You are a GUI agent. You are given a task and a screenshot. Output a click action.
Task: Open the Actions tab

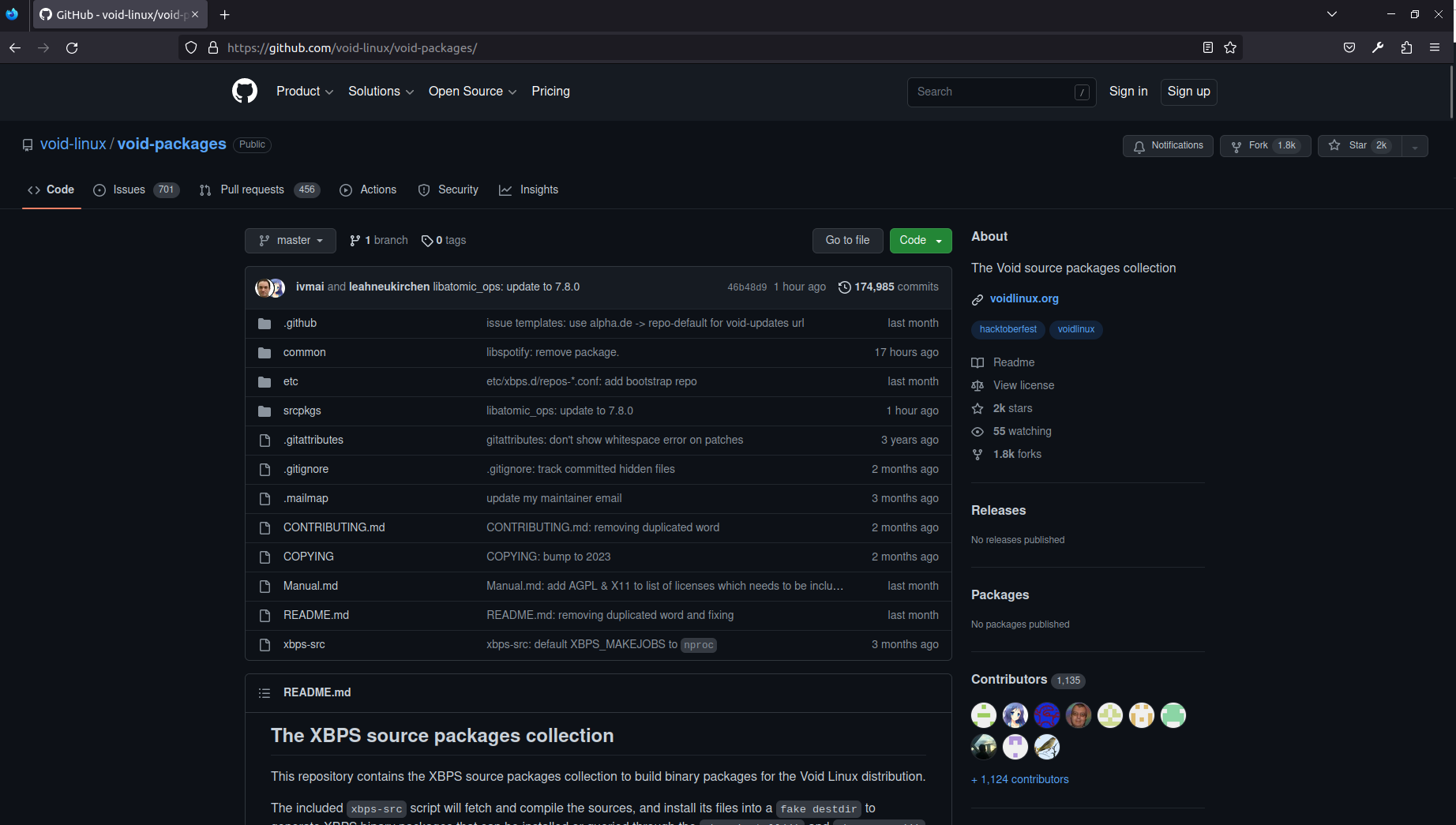click(368, 190)
